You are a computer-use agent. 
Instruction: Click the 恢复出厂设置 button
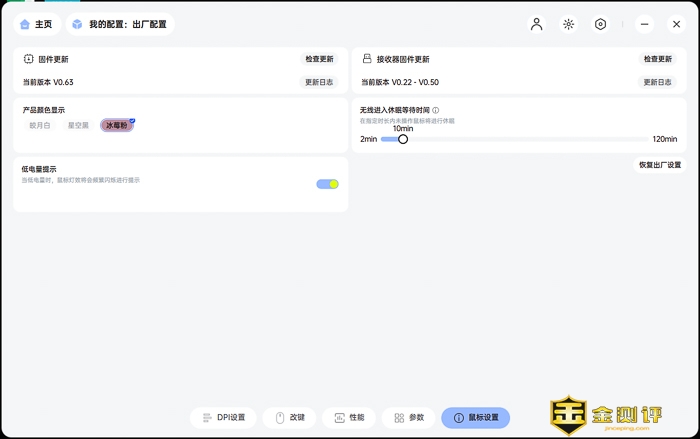[x=659, y=165]
